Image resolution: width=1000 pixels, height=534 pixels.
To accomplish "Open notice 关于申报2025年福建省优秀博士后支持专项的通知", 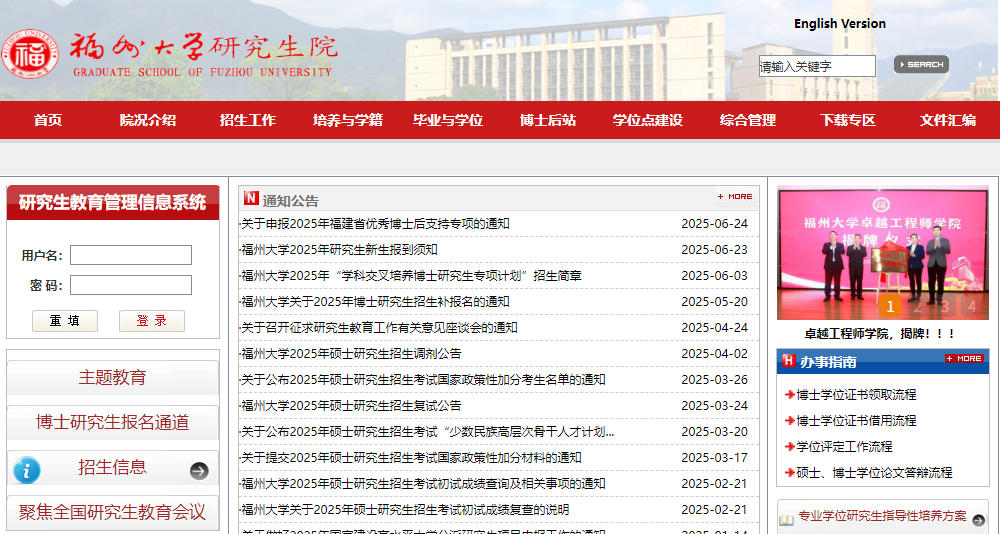I will point(375,224).
